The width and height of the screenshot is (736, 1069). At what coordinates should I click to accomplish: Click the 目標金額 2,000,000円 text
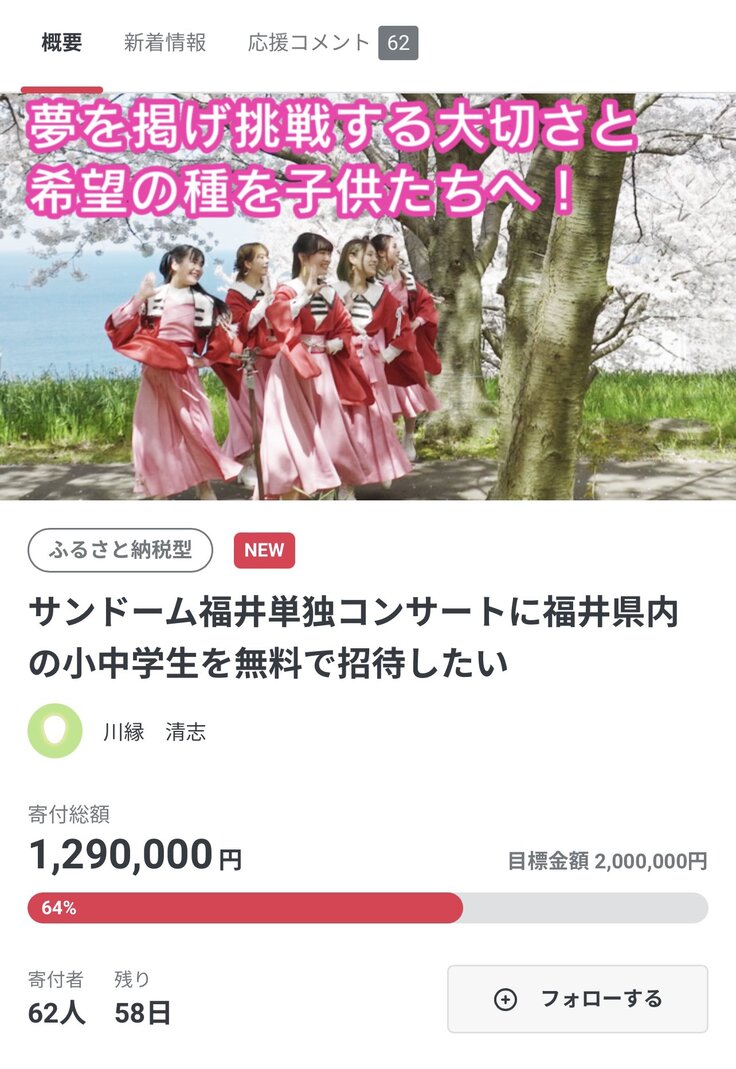coord(607,861)
